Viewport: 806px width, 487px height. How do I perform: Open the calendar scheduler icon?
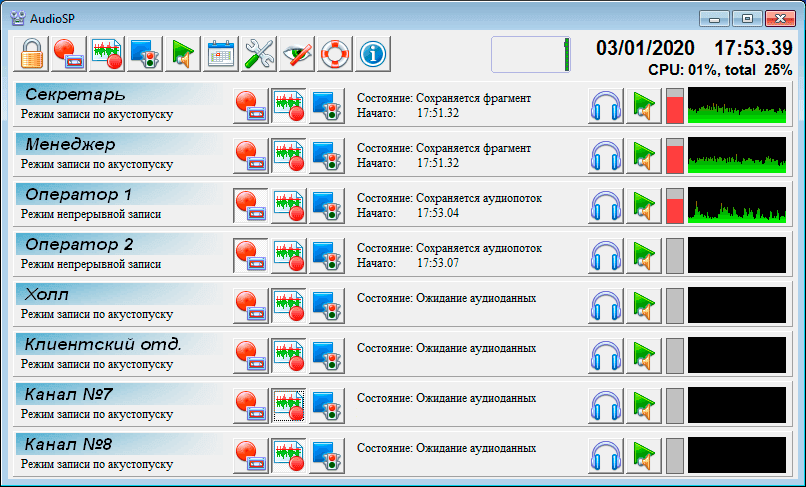222,53
